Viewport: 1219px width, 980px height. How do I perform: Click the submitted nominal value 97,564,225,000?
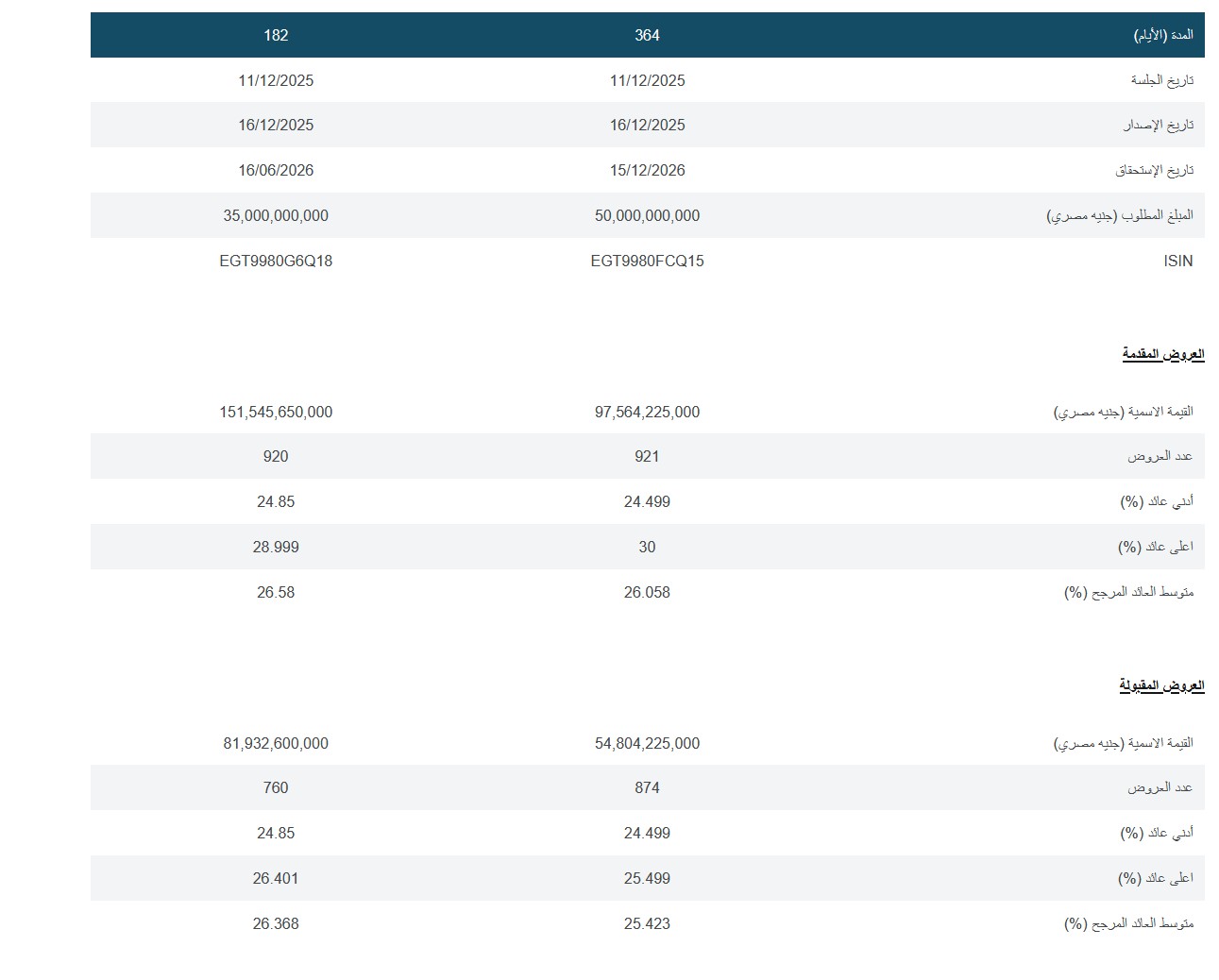pyautogui.click(x=647, y=412)
